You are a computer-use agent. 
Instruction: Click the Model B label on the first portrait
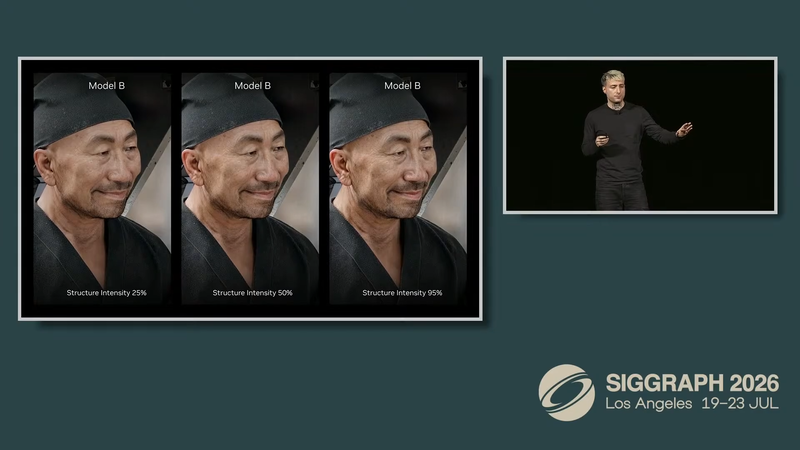tap(106, 86)
